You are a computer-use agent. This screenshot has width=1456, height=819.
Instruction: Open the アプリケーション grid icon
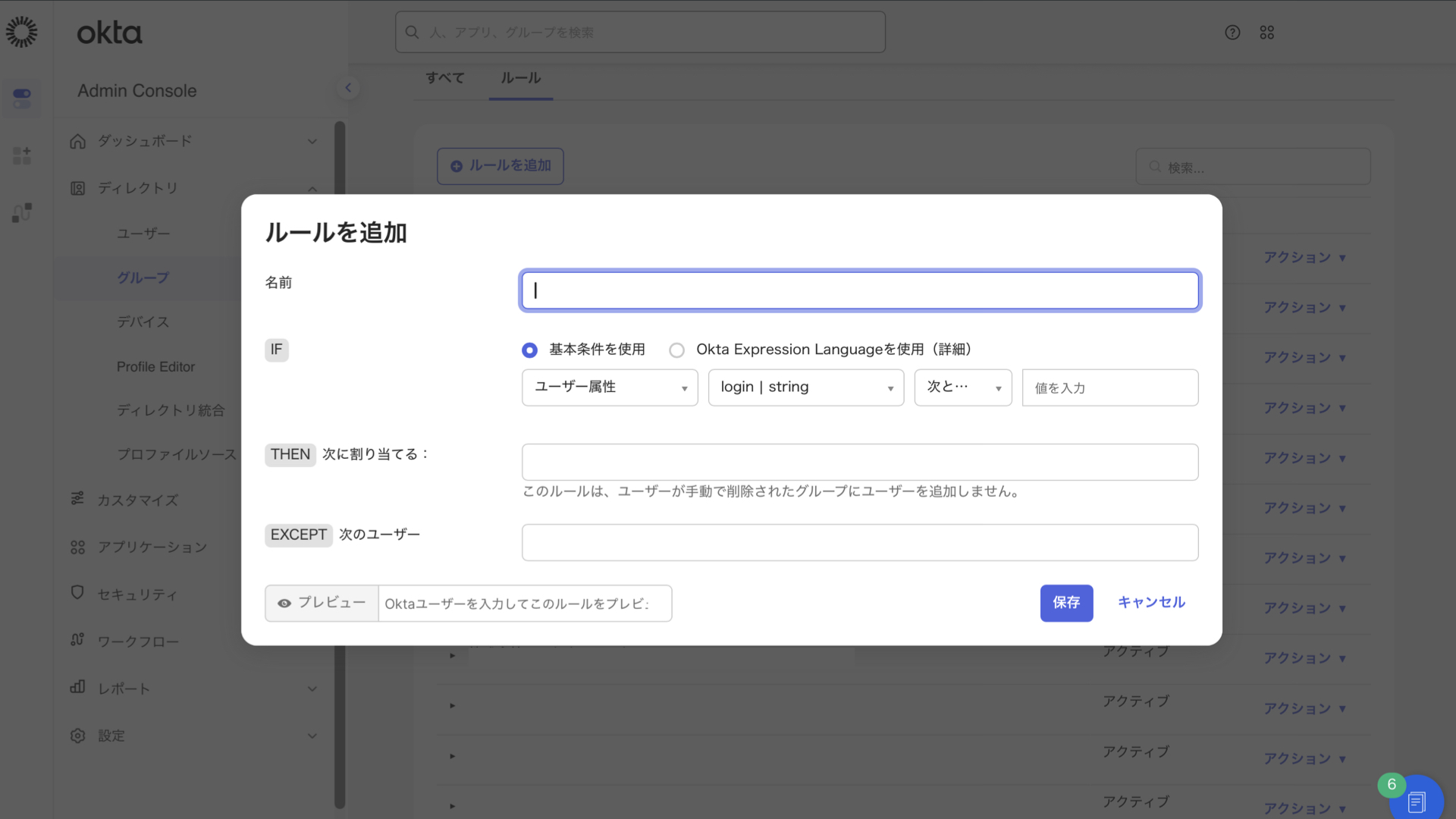point(77,547)
